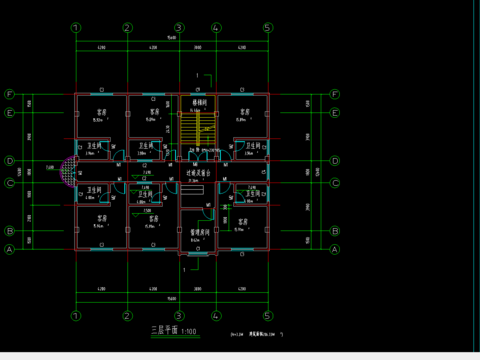
Task: Select the 楼梯间 stairwell room label
Action: click(x=199, y=102)
